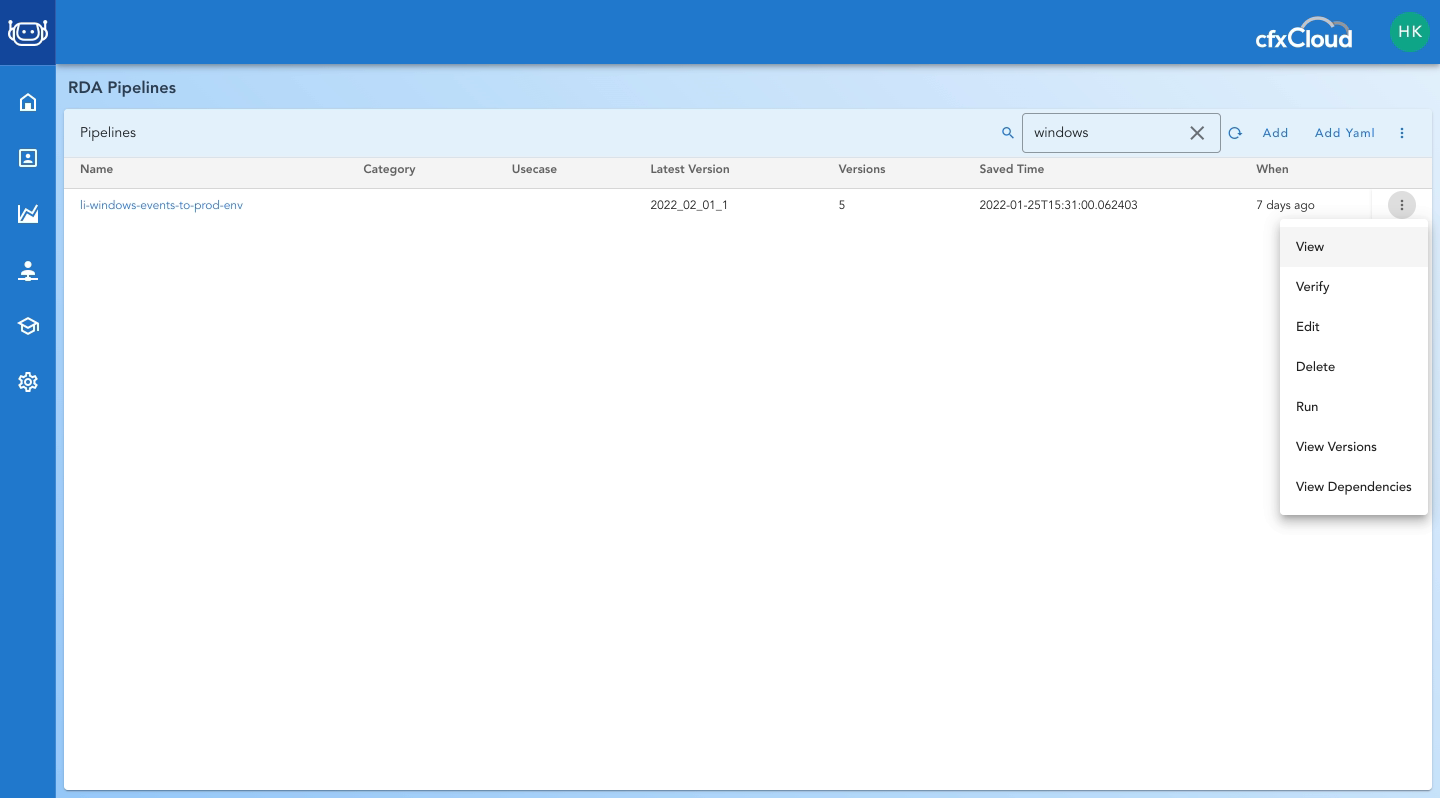Screen dimensions: 1440x798
Task: Click the Pipelines panel title
Action: coord(108,132)
